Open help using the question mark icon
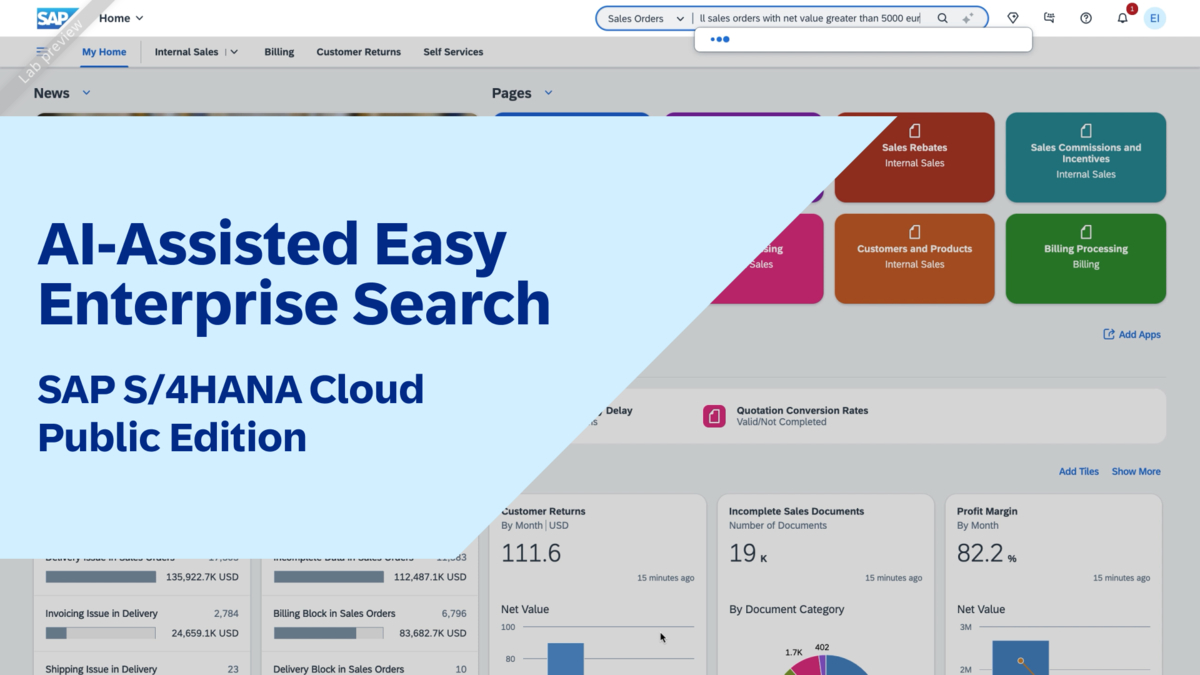The width and height of the screenshot is (1200, 675). [x=1085, y=18]
